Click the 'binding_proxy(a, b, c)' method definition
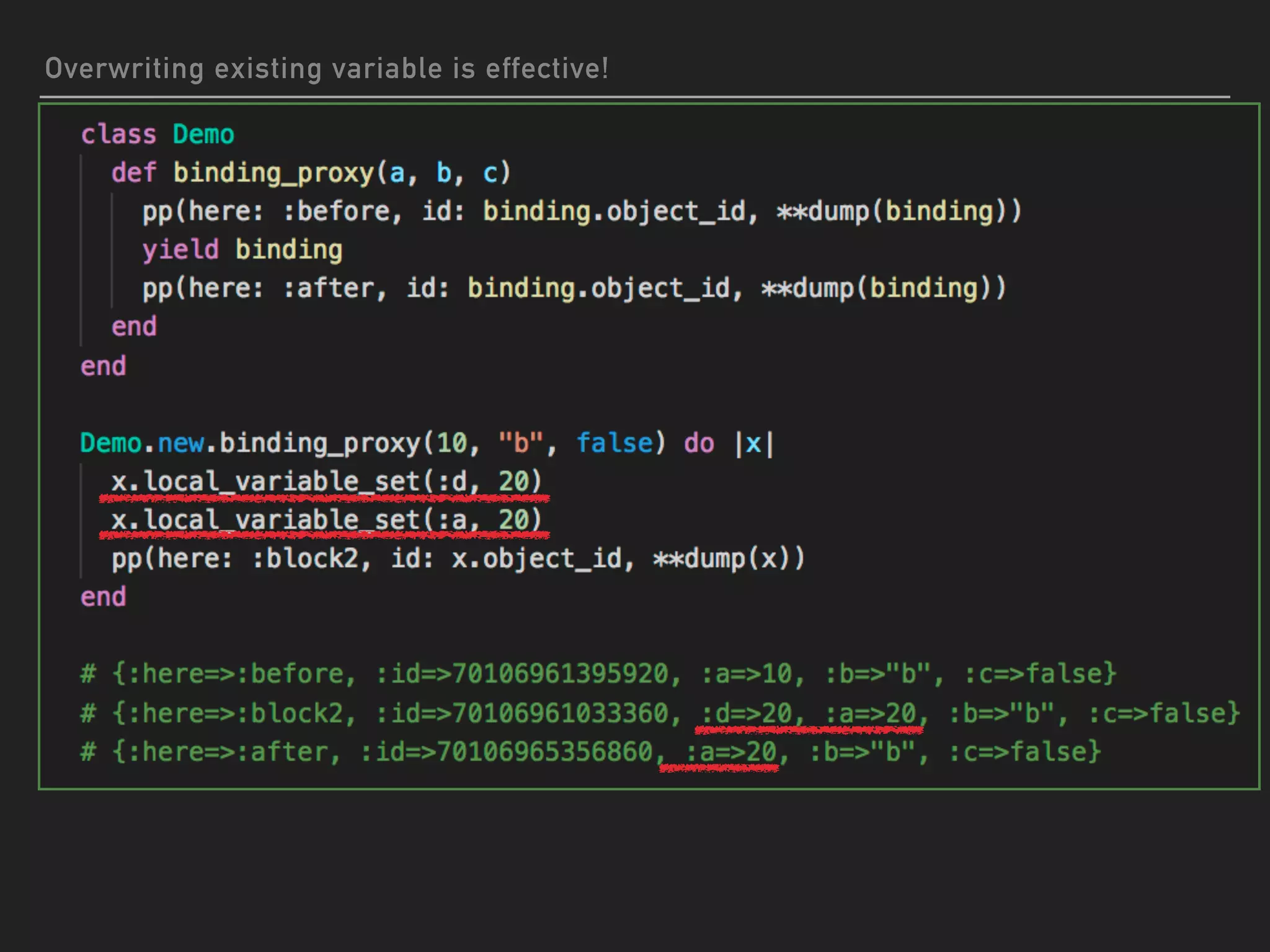1270x952 pixels. click(342, 172)
